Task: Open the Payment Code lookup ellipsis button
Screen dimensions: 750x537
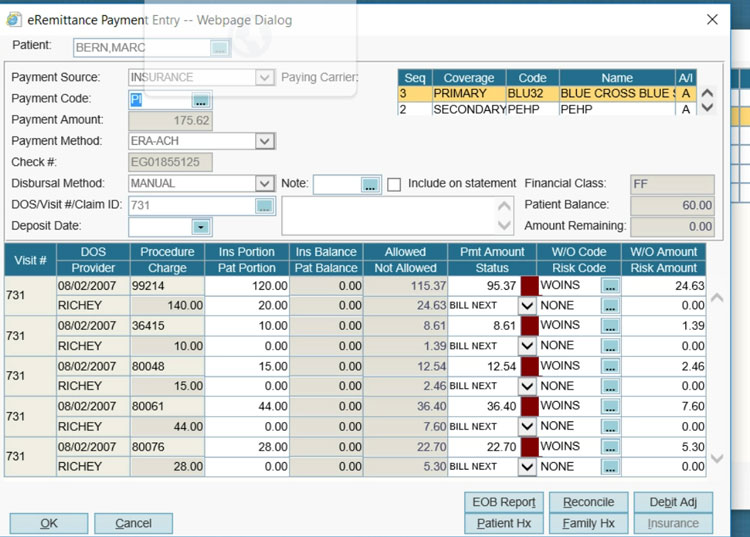Action: click(x=201, y=100)
